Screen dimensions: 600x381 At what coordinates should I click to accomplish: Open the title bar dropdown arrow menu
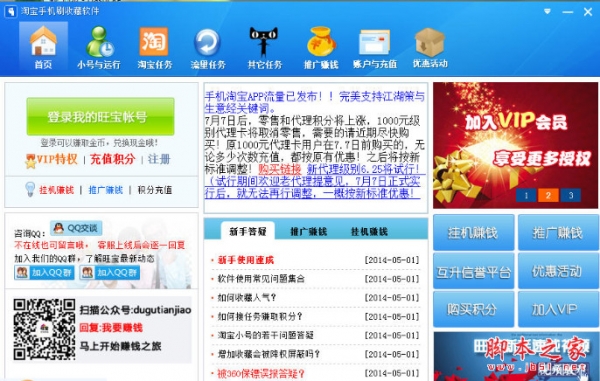tap(548, 11)
